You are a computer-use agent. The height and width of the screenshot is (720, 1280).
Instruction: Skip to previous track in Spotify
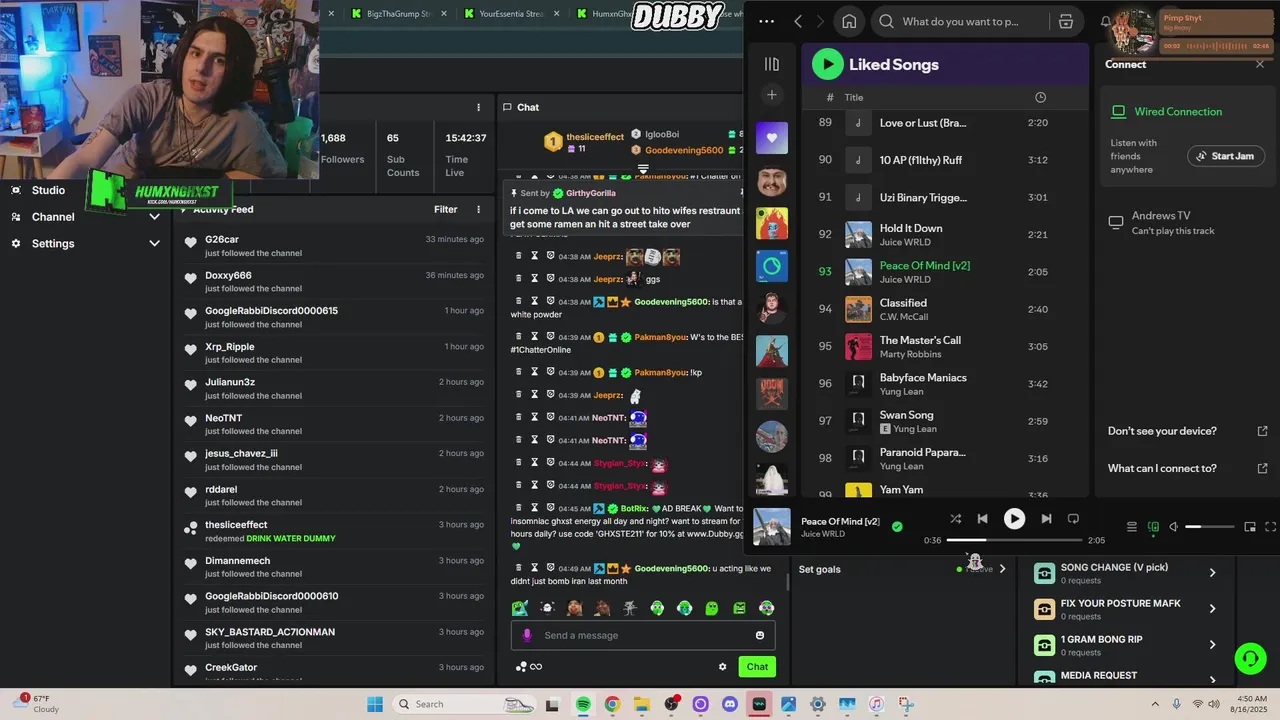coord(982,519)
